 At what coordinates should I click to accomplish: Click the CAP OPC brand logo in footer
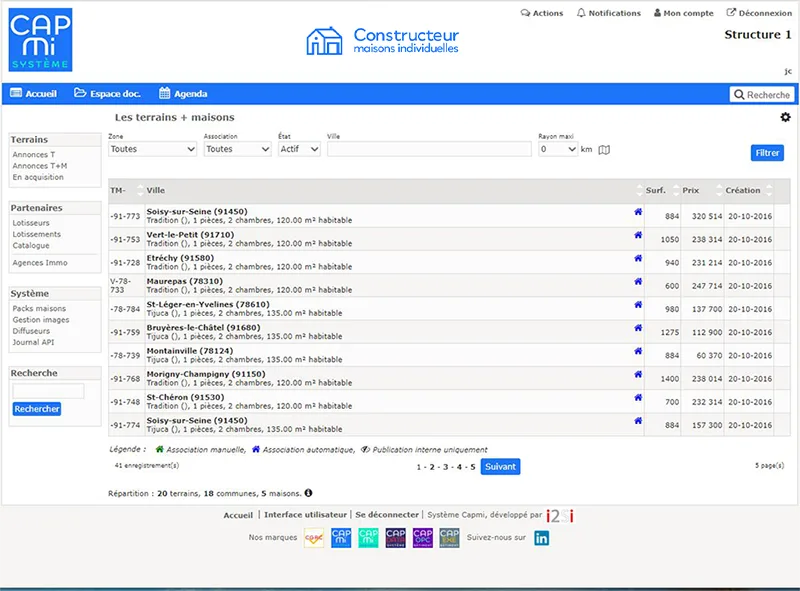tap(422, 538)
